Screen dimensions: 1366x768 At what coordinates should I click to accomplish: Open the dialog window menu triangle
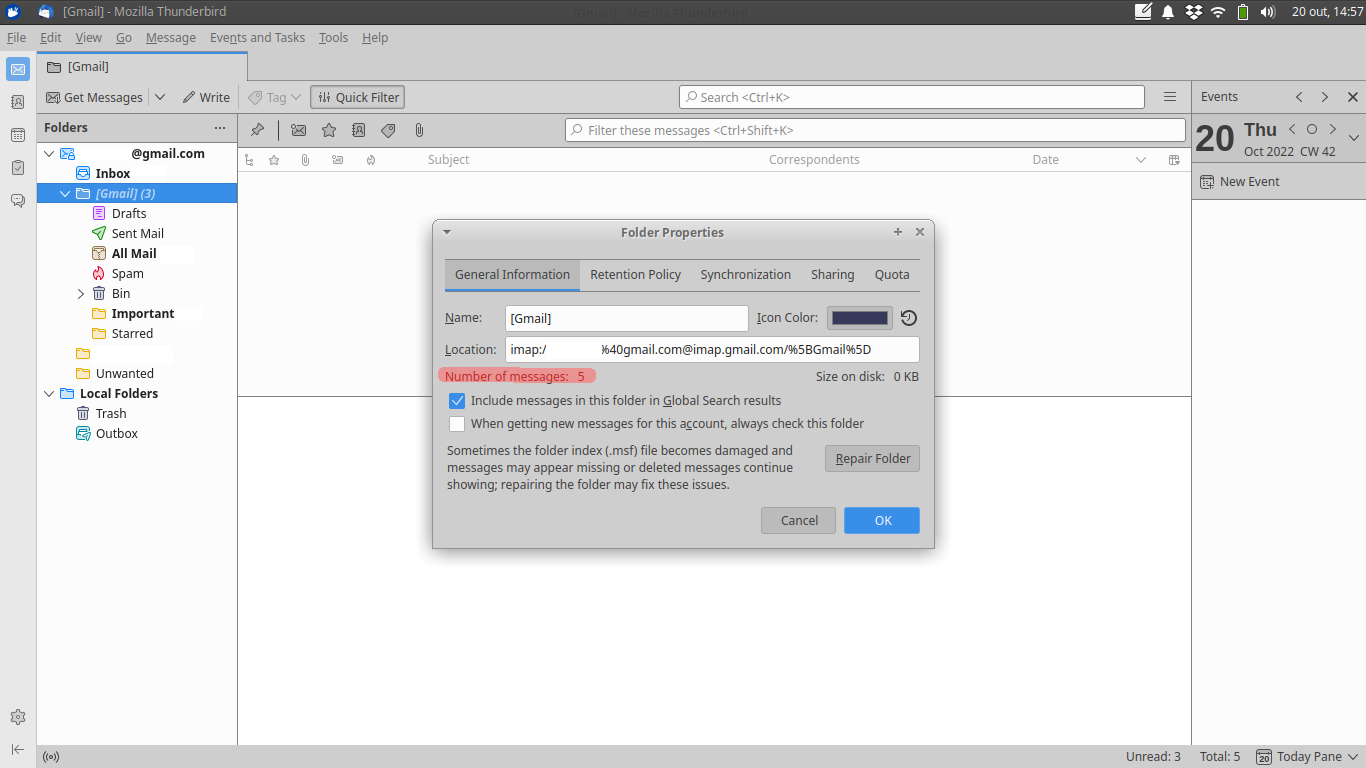(x=447, y=232)
